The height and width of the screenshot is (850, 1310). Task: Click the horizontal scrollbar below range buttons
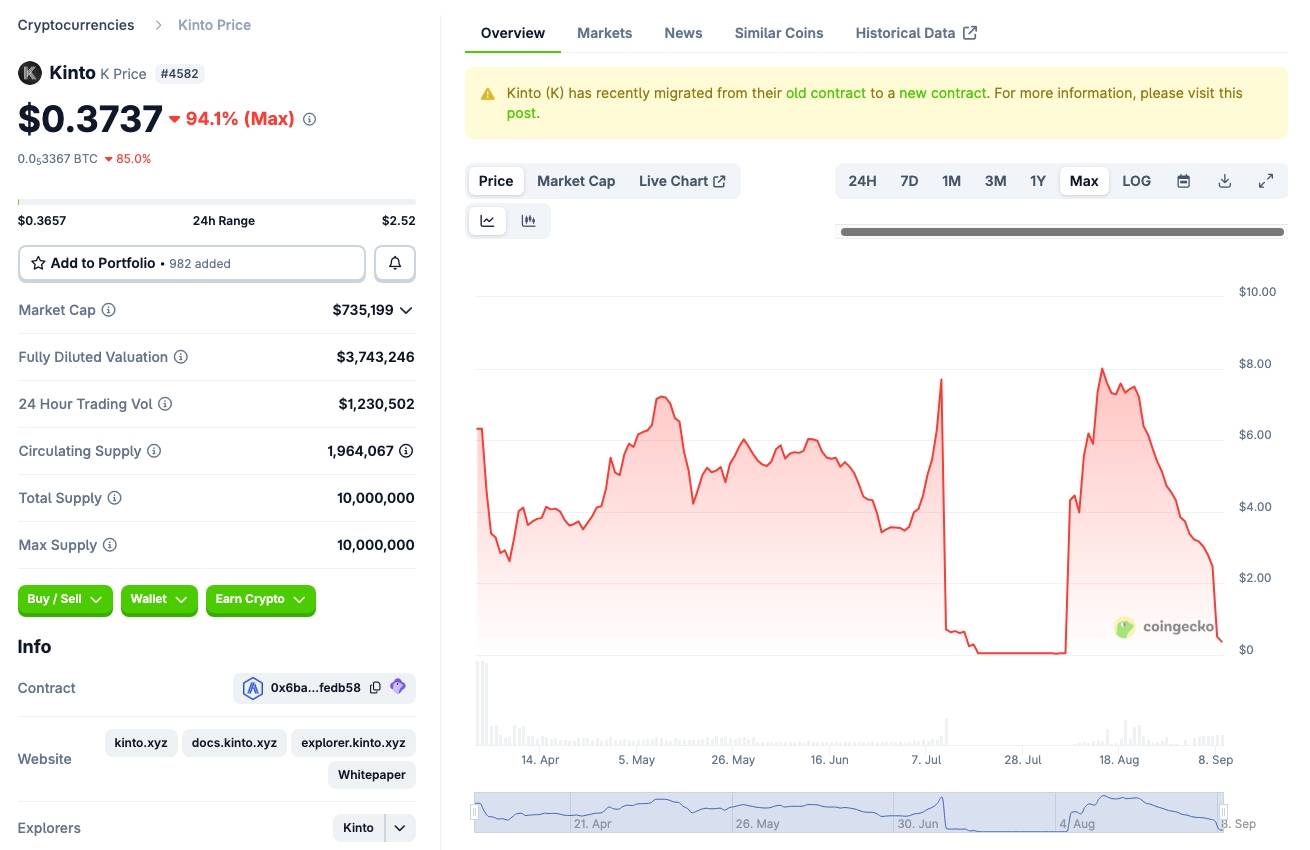(x=1062, y=232)
